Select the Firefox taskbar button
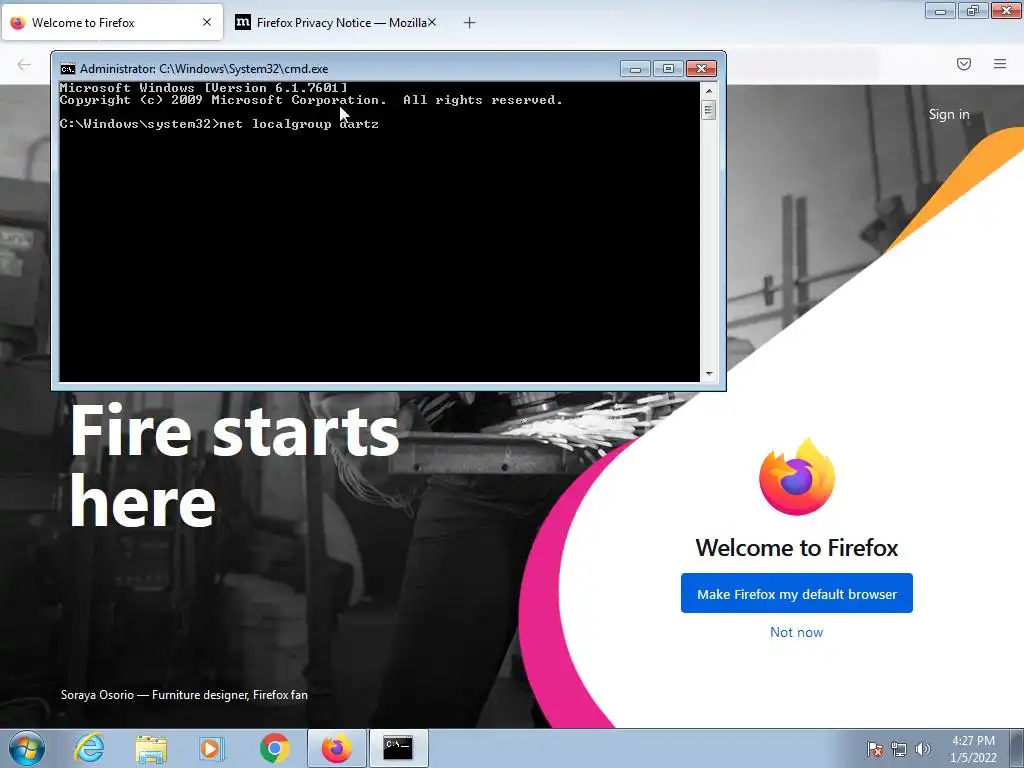1024x768 pixels. click(336, 748)
